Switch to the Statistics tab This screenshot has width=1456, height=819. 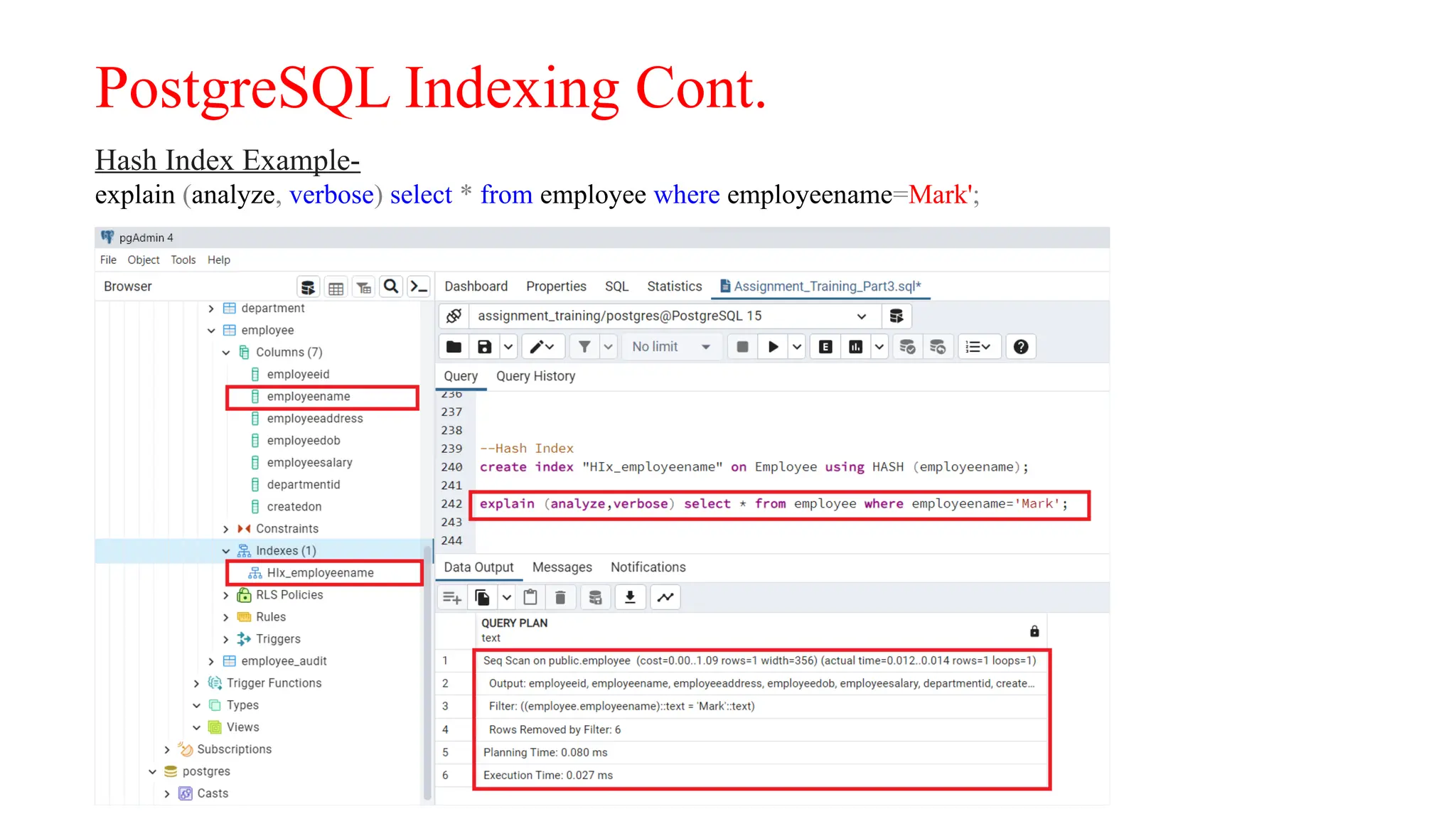coord(674,287)
